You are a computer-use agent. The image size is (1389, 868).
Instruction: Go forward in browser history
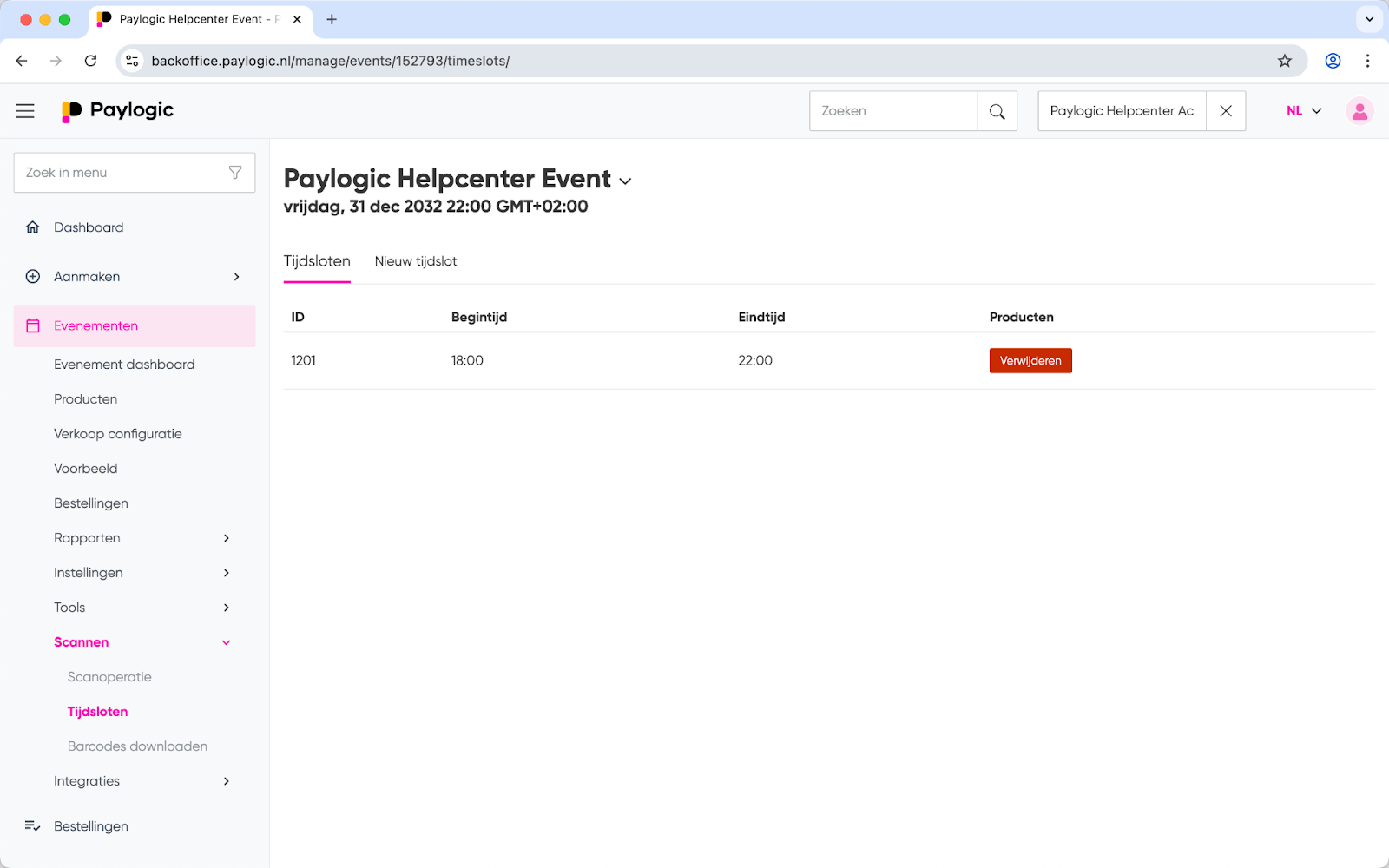tap(56, 61)
